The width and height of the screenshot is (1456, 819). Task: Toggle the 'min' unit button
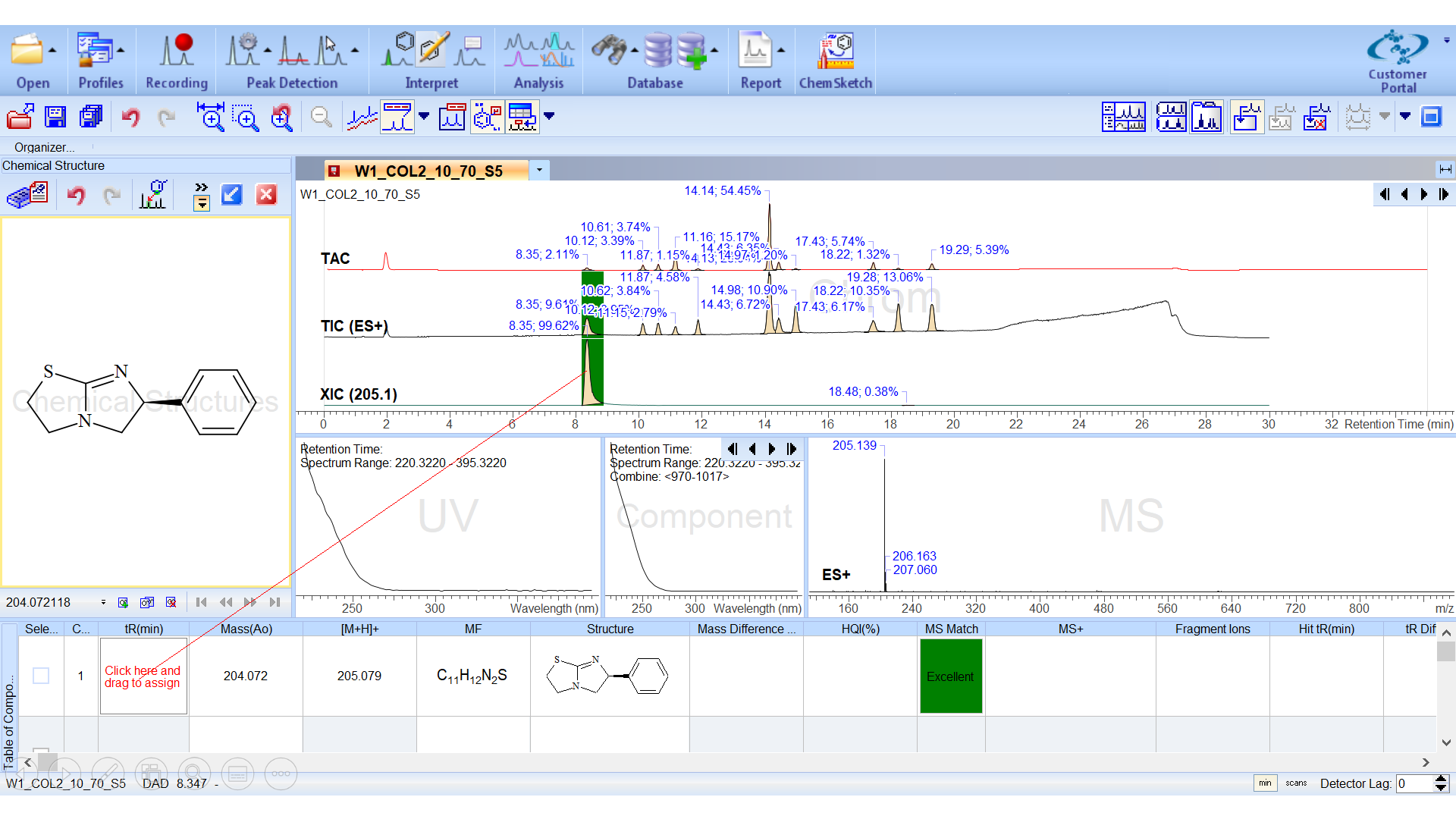(1265, 783)
